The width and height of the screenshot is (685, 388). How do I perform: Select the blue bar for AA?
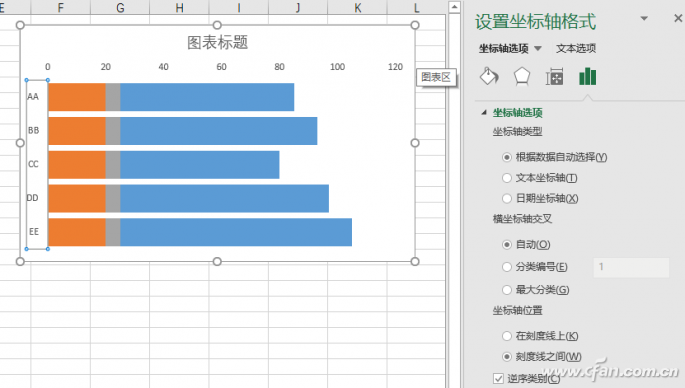pyautogui.click(x=207, y=97)
